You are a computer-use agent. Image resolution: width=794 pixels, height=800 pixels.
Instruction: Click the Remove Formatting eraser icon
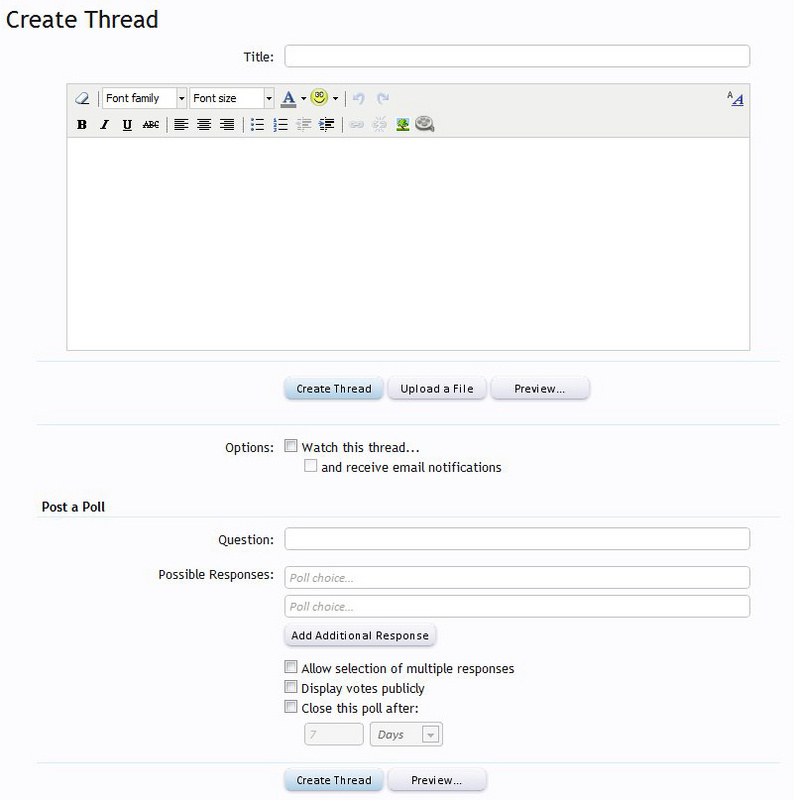click(x=82, y=98)
